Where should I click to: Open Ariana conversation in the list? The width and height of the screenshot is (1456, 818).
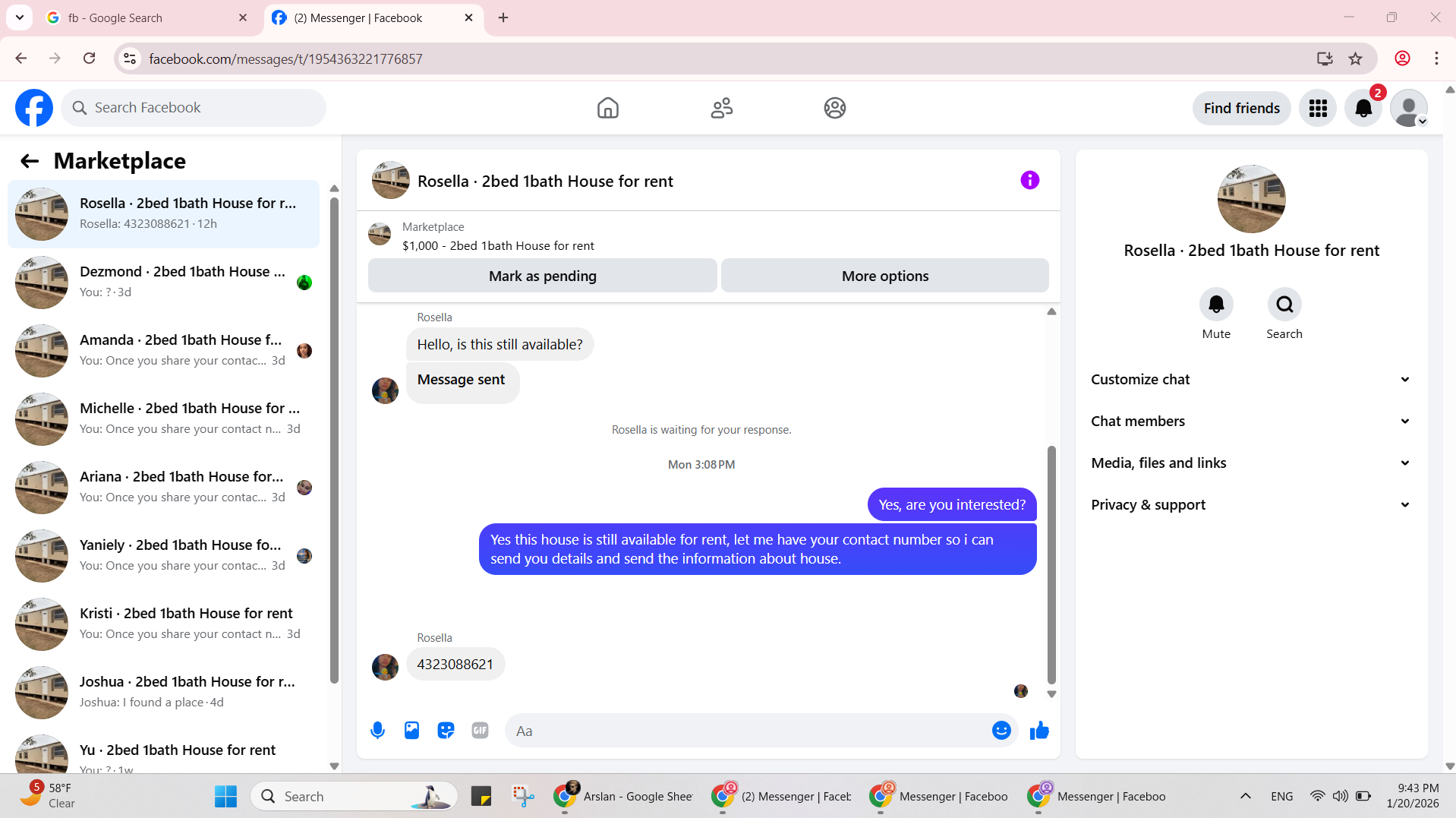click(163, 488)
